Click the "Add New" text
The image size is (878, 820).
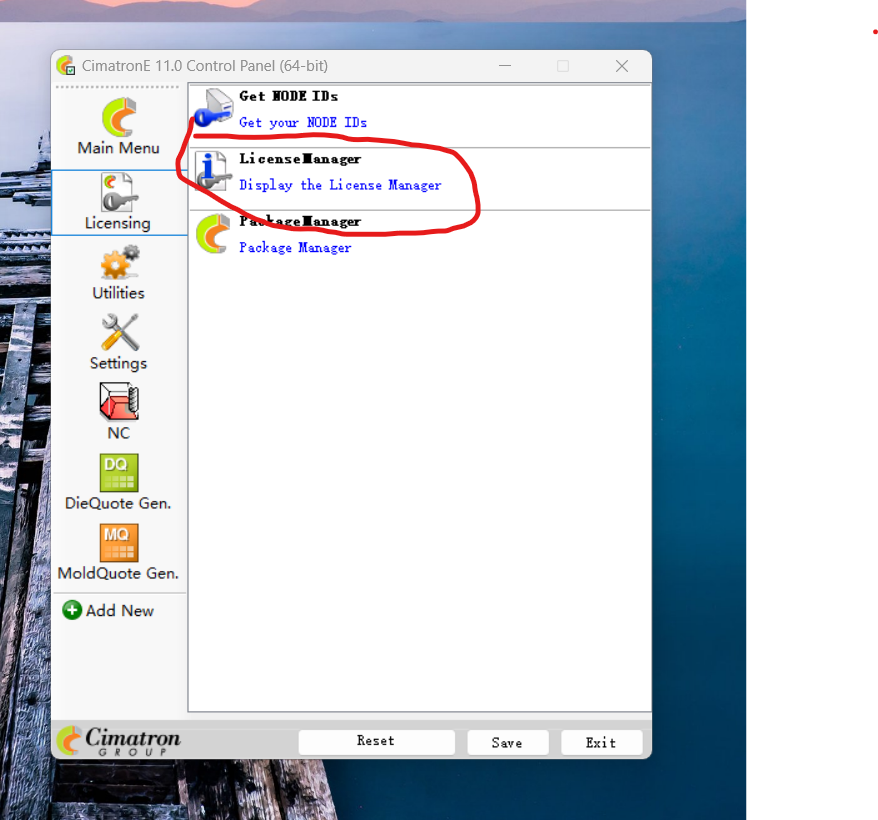coord(120,611)
